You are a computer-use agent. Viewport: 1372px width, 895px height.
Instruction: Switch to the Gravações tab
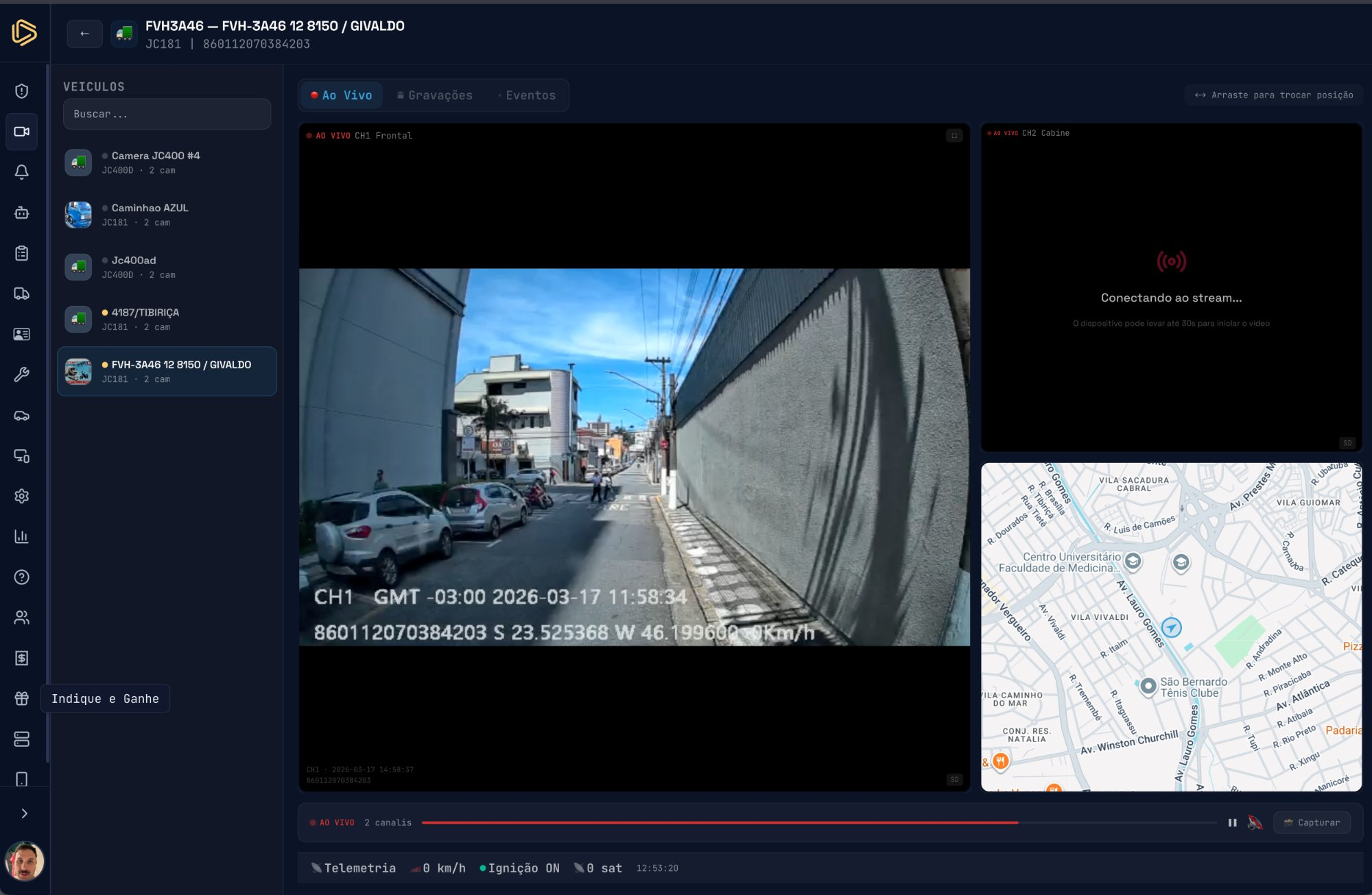435,95
